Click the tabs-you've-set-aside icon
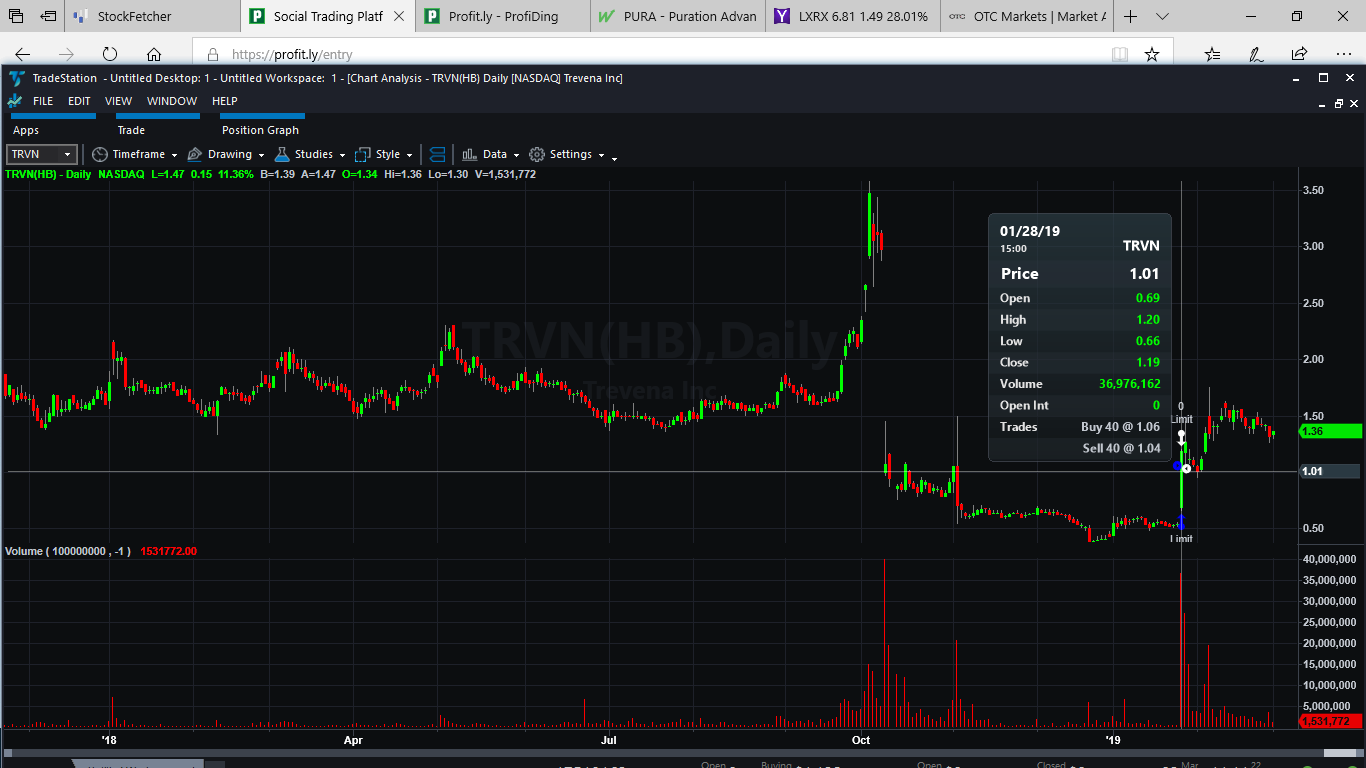 pyautogui.click(x=17, y=17)
